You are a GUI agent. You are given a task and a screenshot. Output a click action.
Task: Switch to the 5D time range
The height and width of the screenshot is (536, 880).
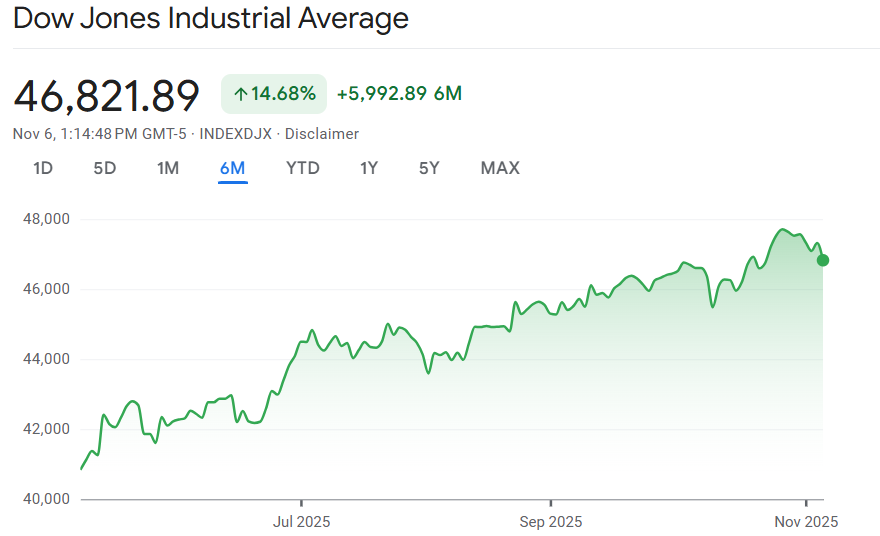(105, 168)
